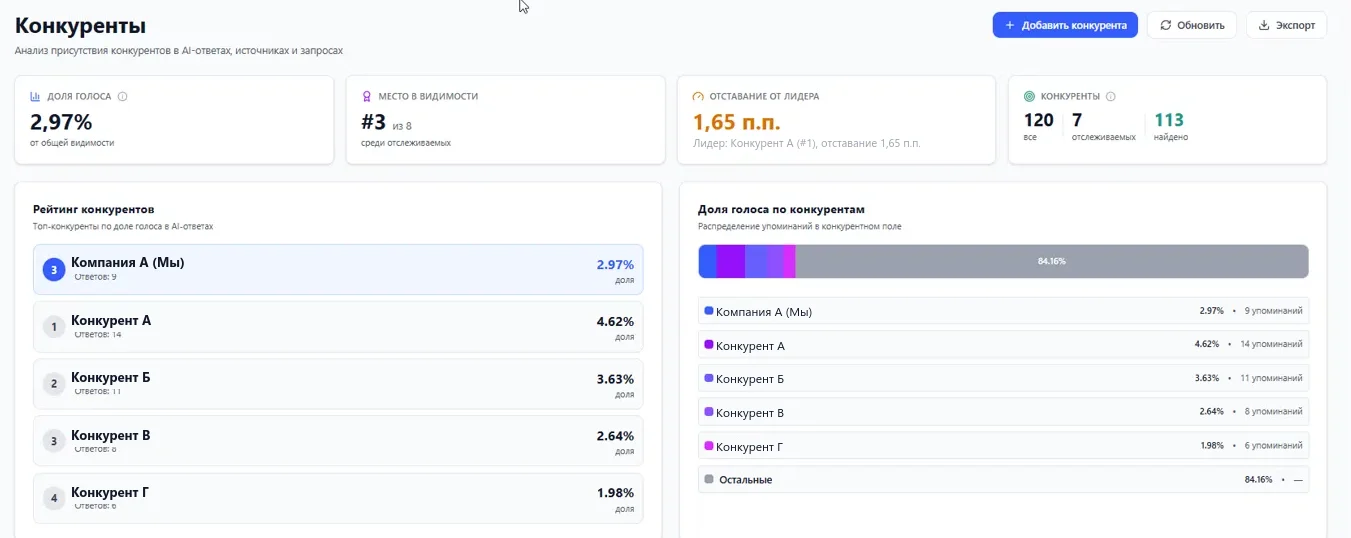This screenshot has height=538, width=1351.
Task: Click the Добавить конкурента button
Action: click(1065, 25)
